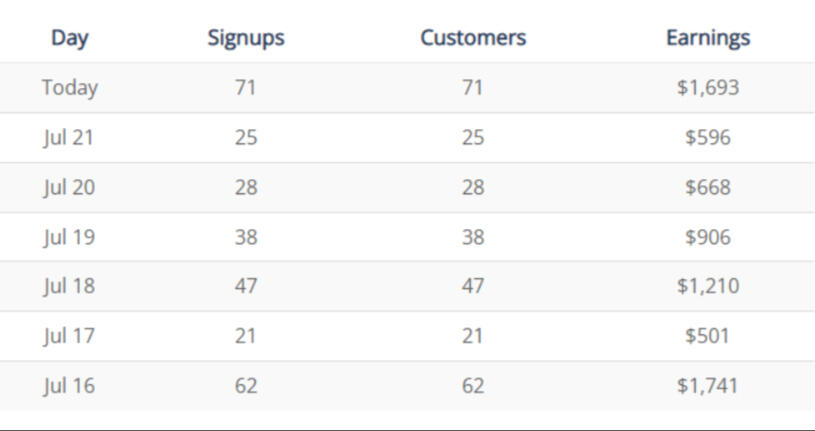The image size is (815, 431).
Task: Click the $596 earnings value
Action: point(708,138)
